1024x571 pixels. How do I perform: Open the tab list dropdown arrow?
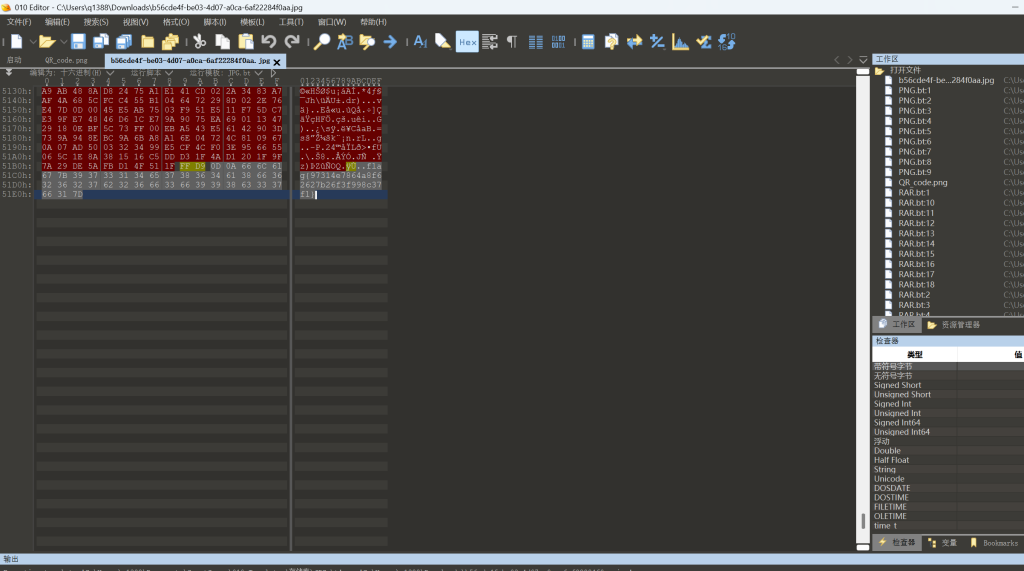pos(862,60)
